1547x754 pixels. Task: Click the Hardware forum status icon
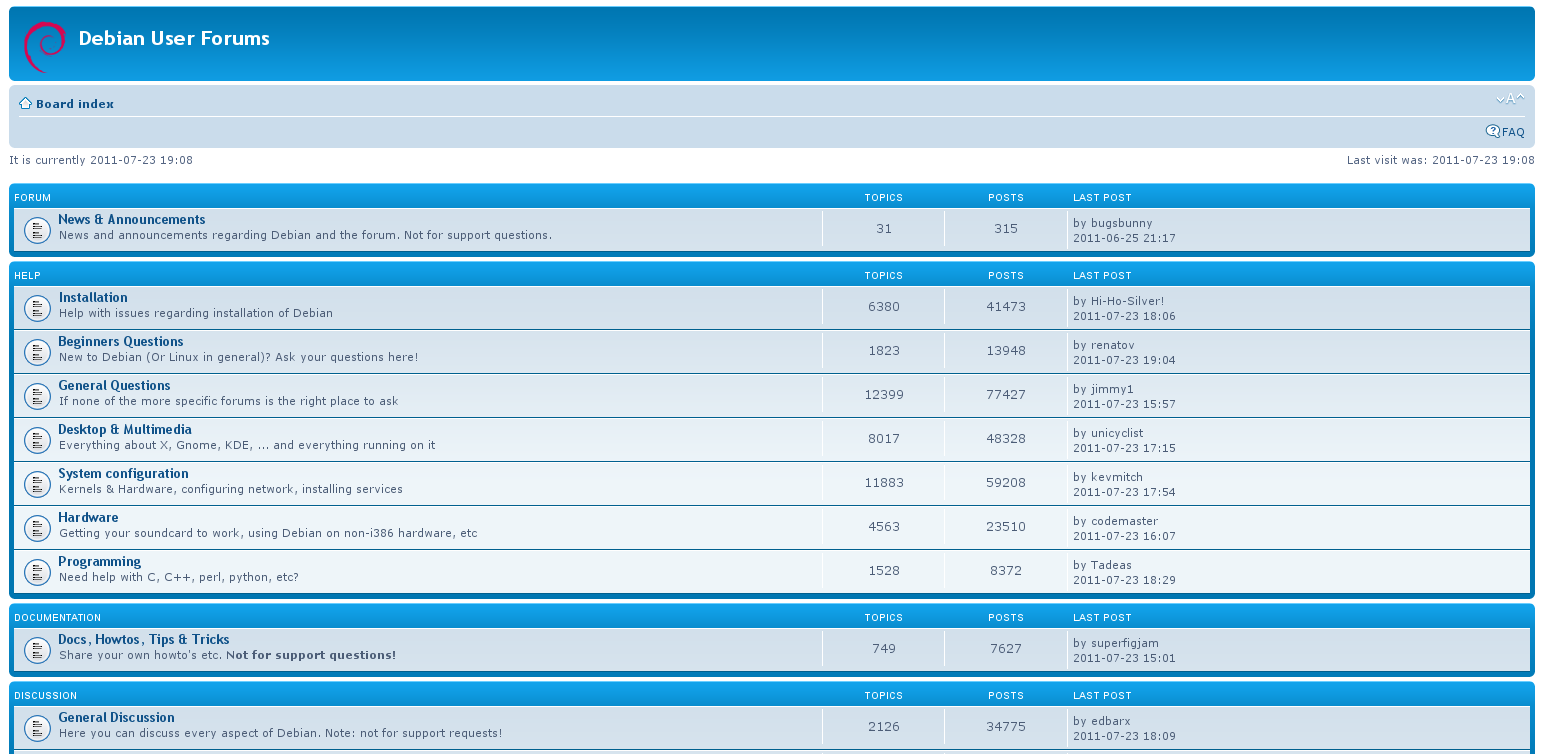tap(37, 528)
